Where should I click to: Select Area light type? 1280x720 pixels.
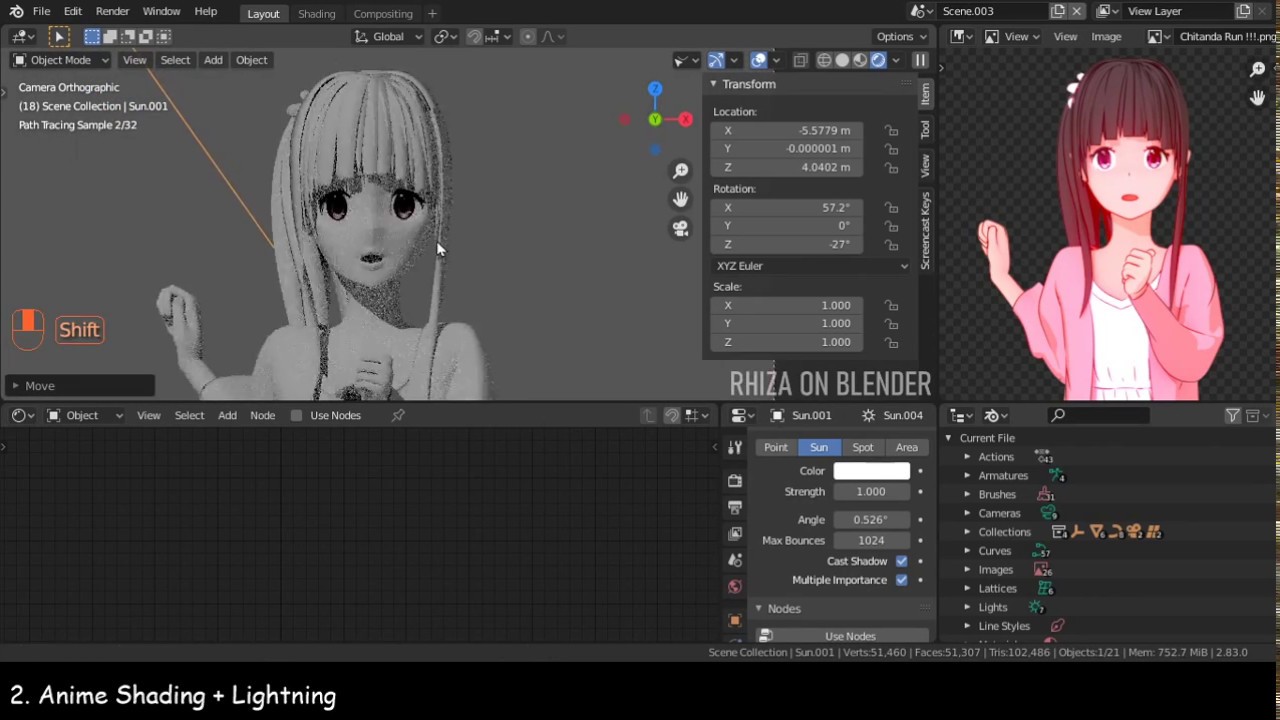pyautogui.click(x=907, y=447)
